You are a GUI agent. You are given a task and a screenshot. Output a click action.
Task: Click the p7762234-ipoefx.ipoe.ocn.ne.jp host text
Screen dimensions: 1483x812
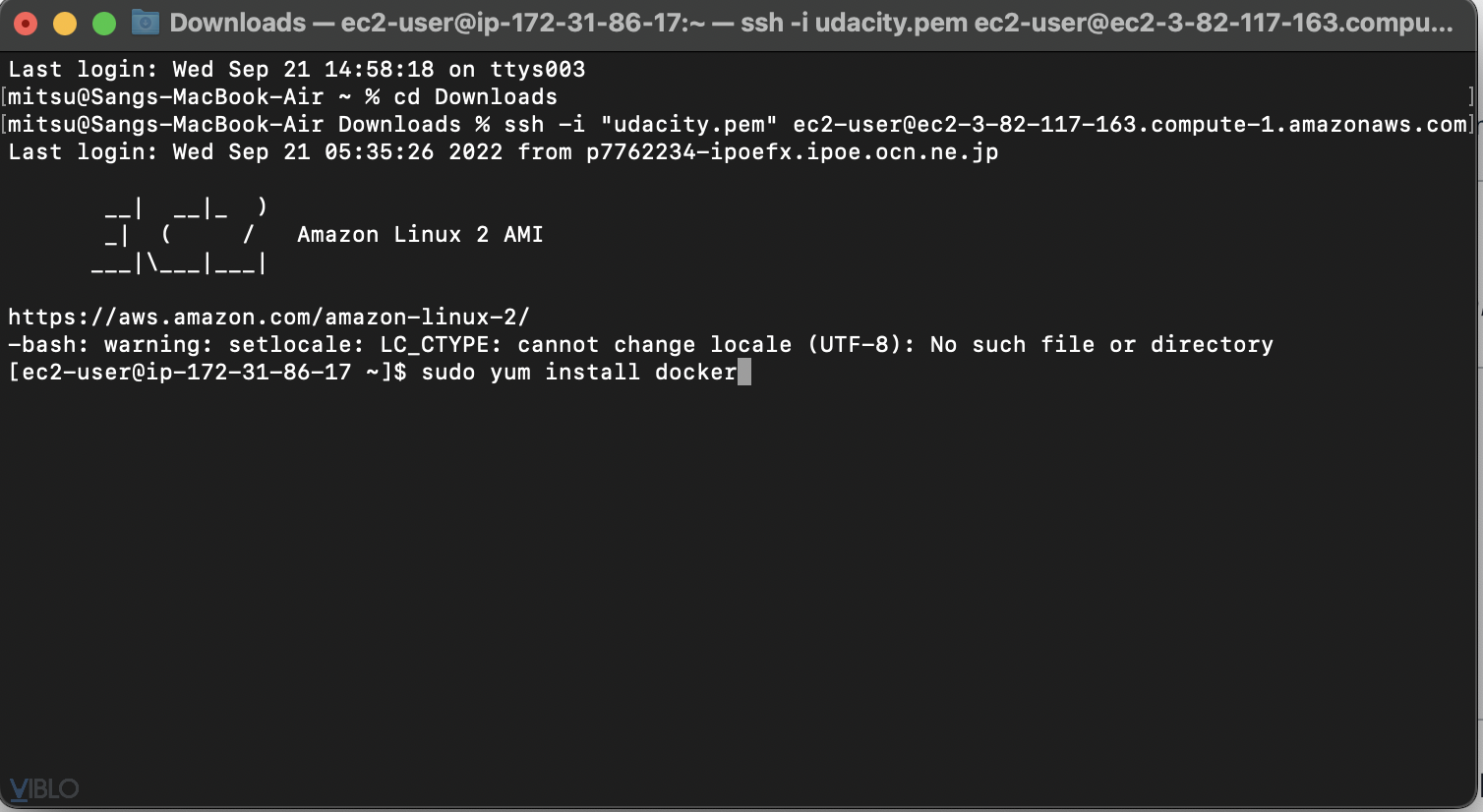[792, 151]
